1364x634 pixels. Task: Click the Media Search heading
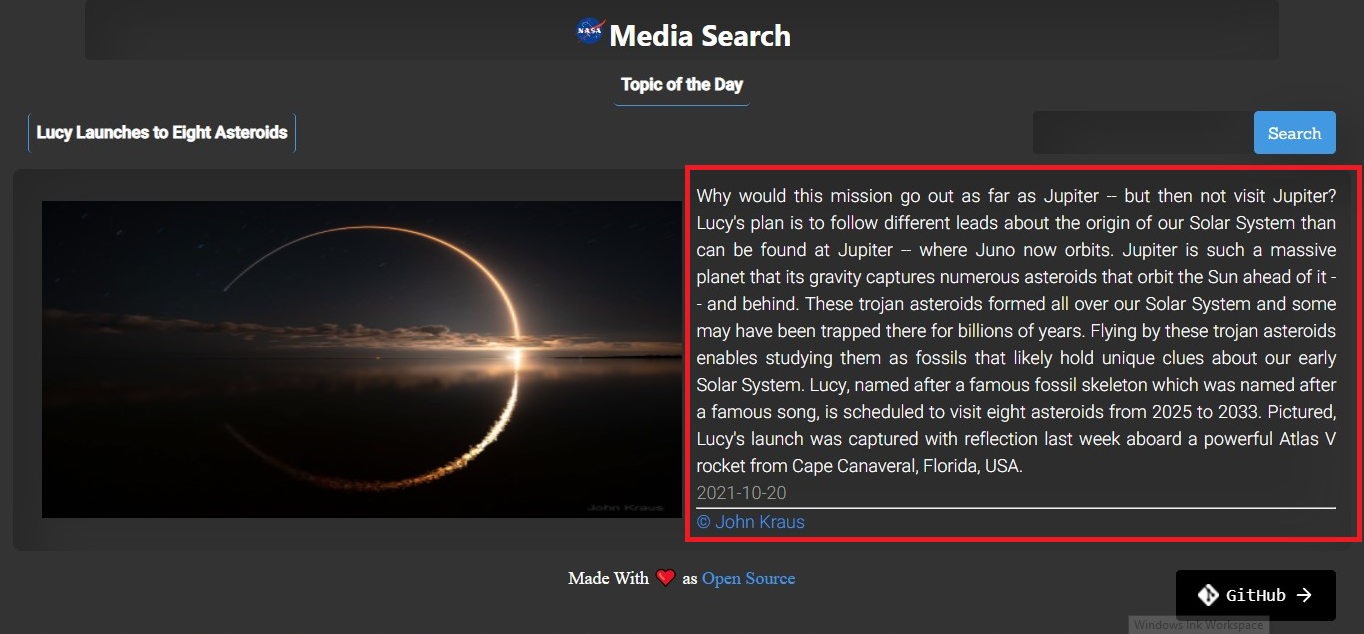[700, 36]
